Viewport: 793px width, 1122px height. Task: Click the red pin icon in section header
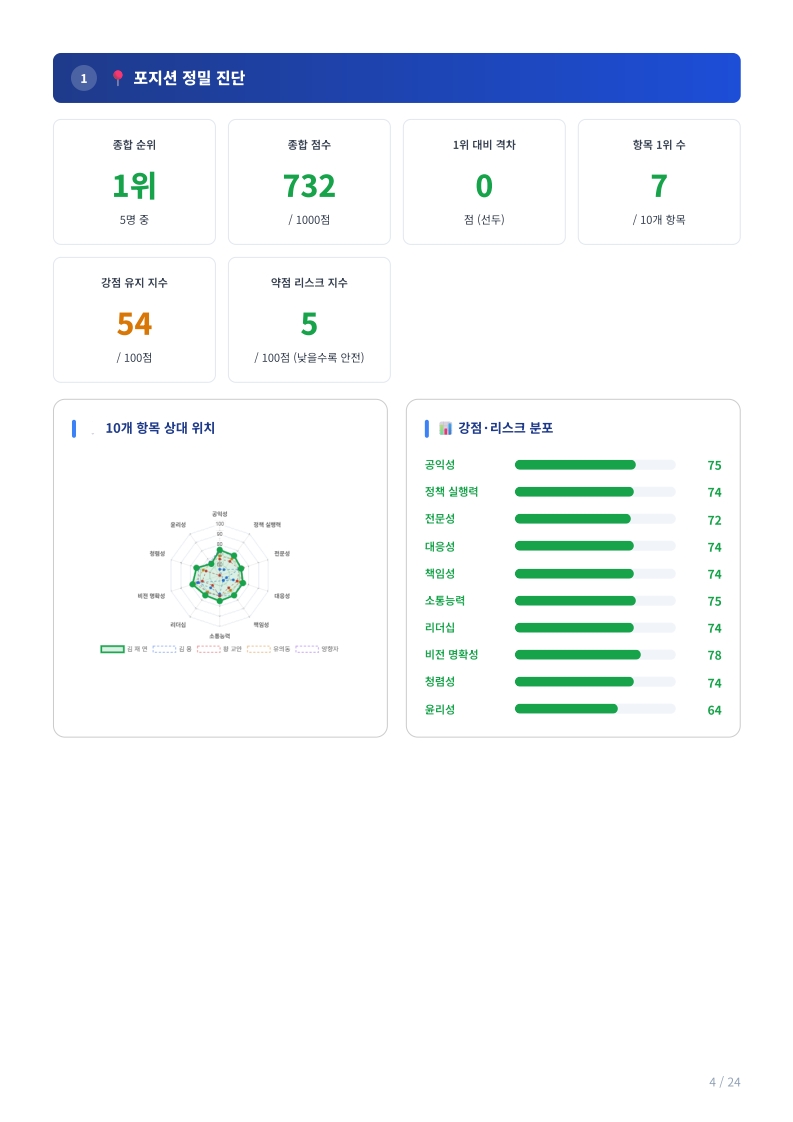click(118, 78)
